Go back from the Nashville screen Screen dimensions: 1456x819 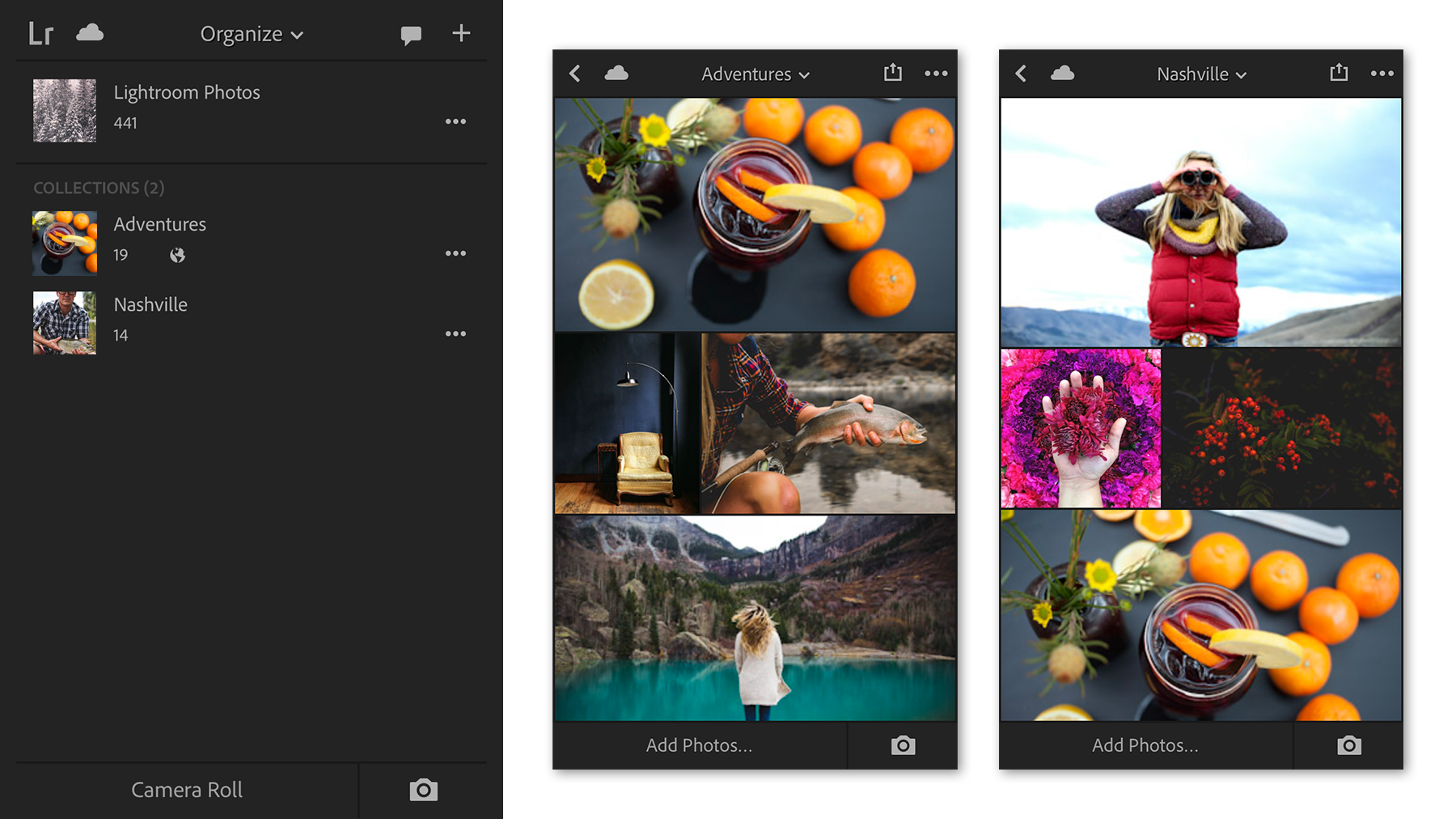coord(1021,74)
